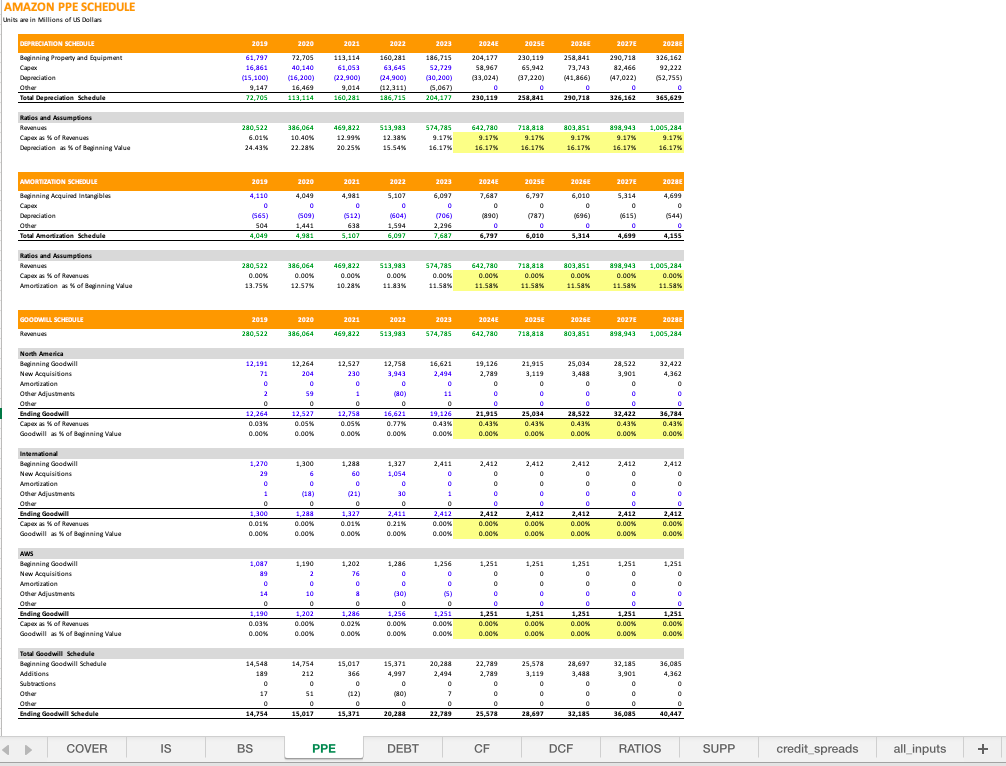This screenshot has width=1006, height=766.
Task: Open the RATIOS sheet tab
Action: (x=640, y=749)
